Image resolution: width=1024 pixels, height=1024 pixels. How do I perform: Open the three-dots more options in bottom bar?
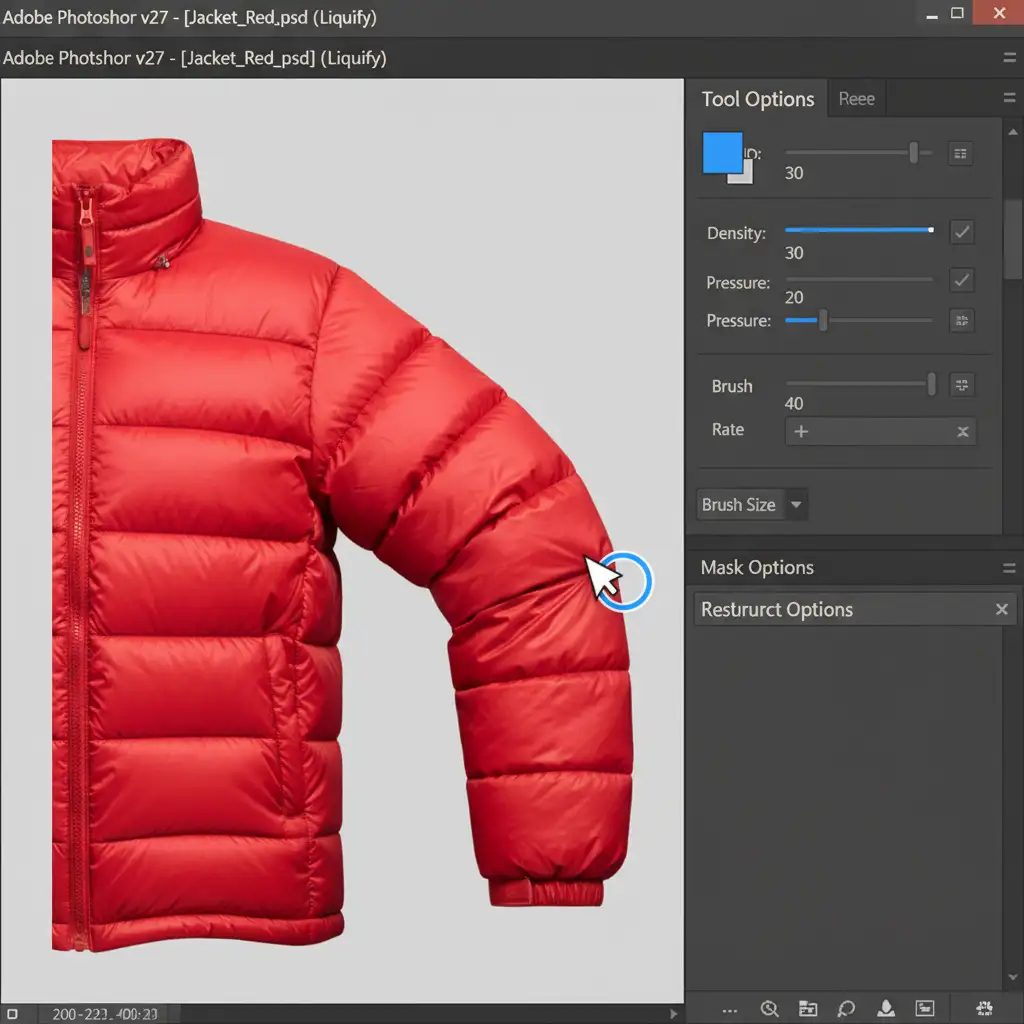(x=729, y=1008)
